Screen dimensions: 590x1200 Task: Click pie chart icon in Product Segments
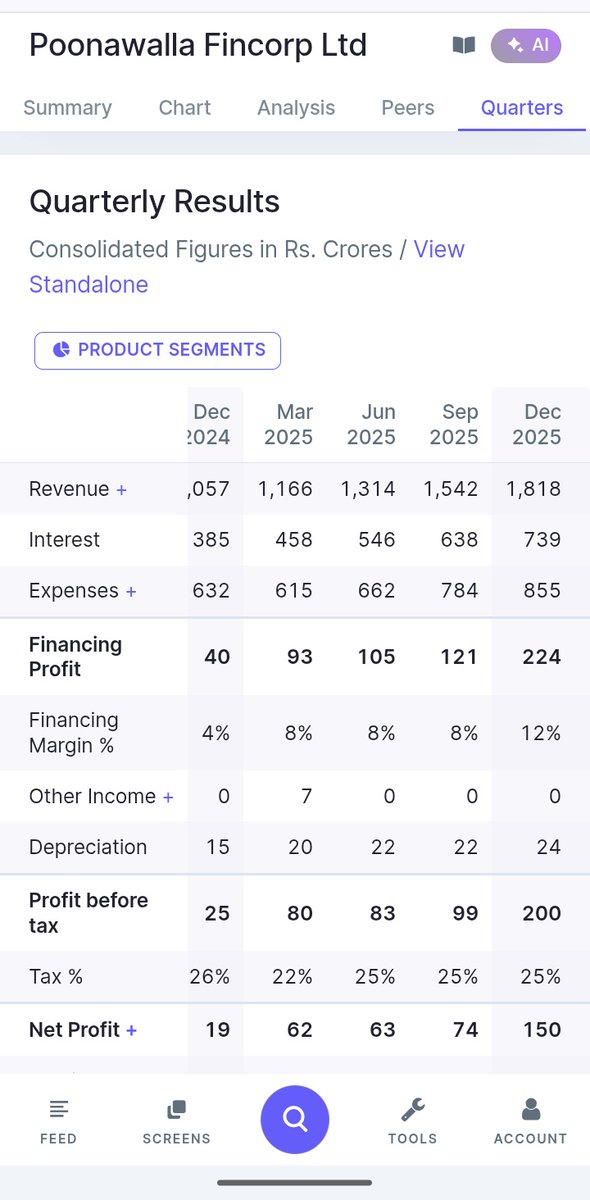pos(61,350)
